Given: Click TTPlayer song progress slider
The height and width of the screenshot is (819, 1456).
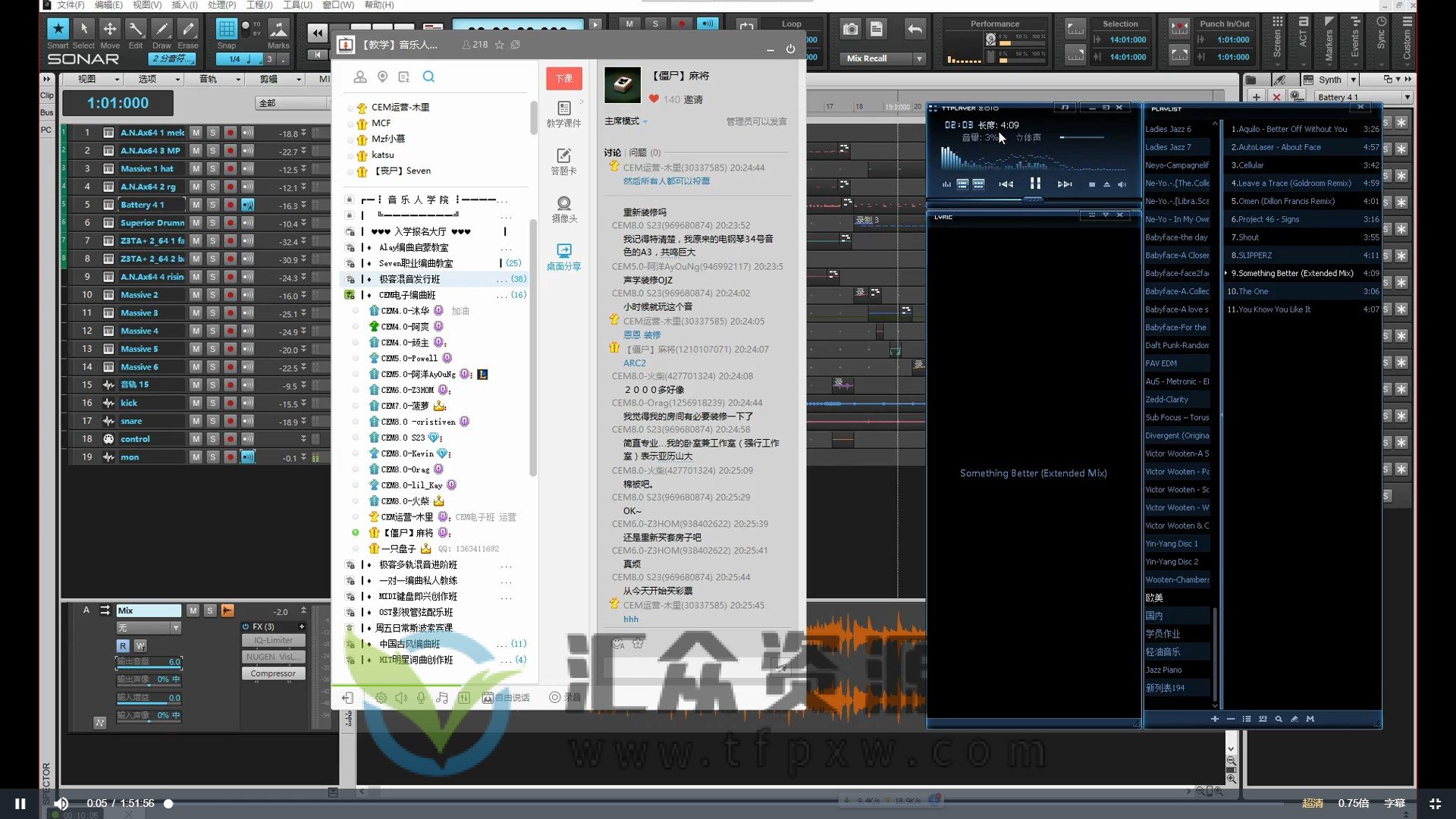Looking at the screenshot, I should (x=1034, y=199).
